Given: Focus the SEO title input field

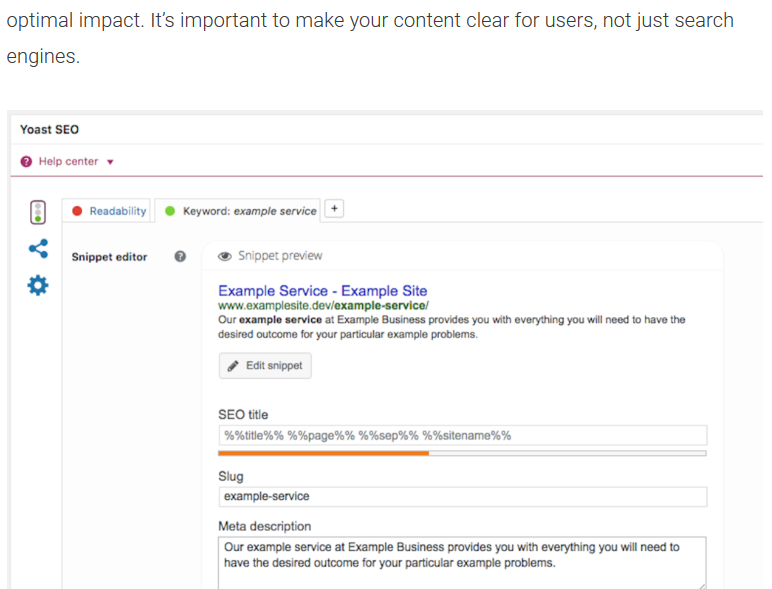Looking at the screenshot, I should (463, 435).
